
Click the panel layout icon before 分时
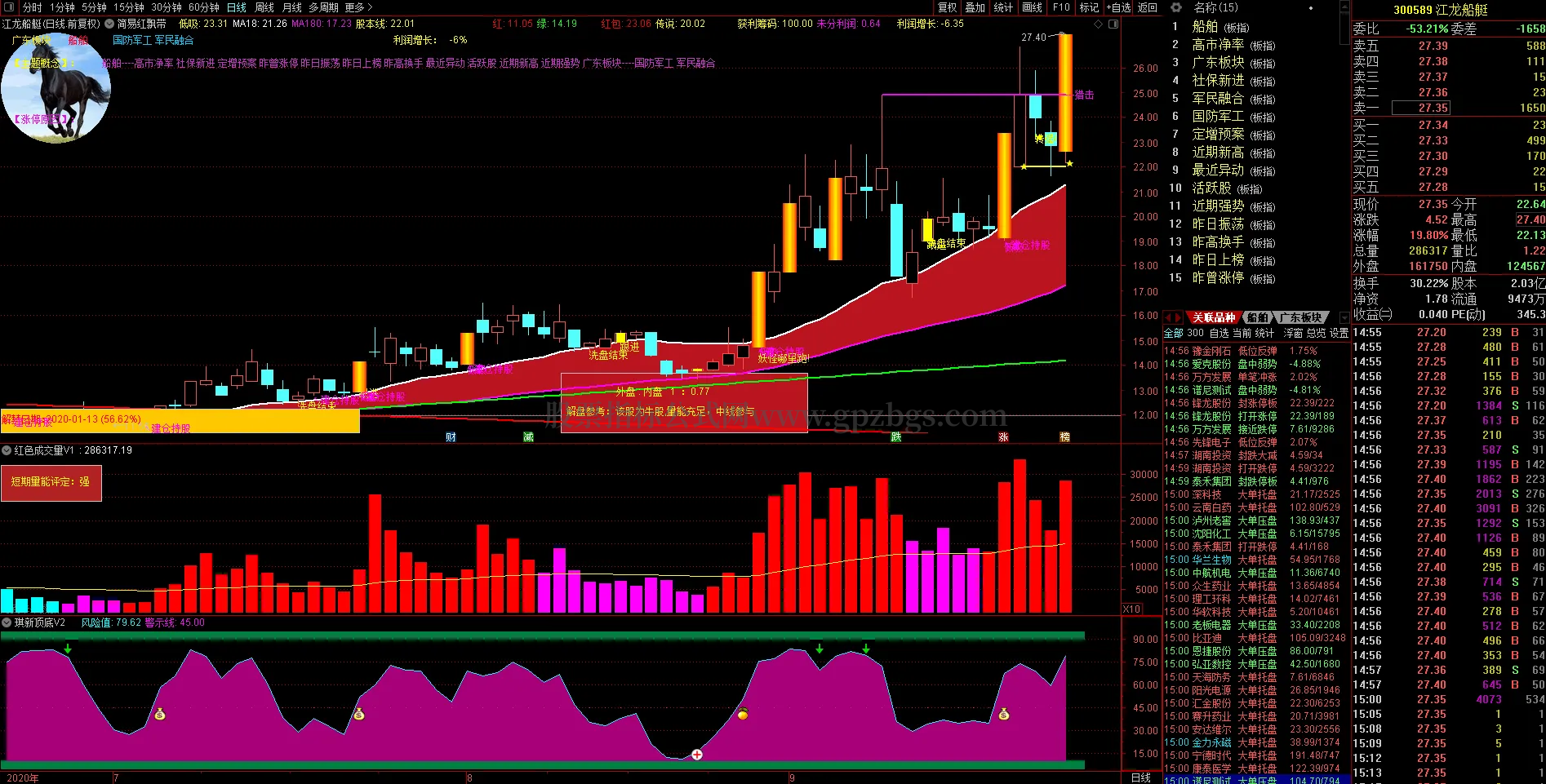pos(9,7)
